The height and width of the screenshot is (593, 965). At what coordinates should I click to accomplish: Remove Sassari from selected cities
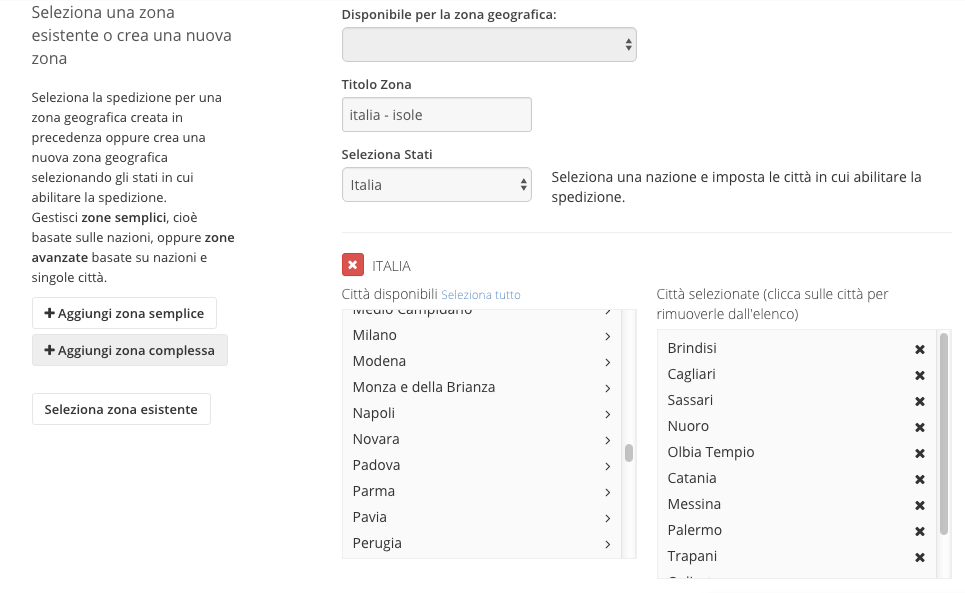point(920,401)
